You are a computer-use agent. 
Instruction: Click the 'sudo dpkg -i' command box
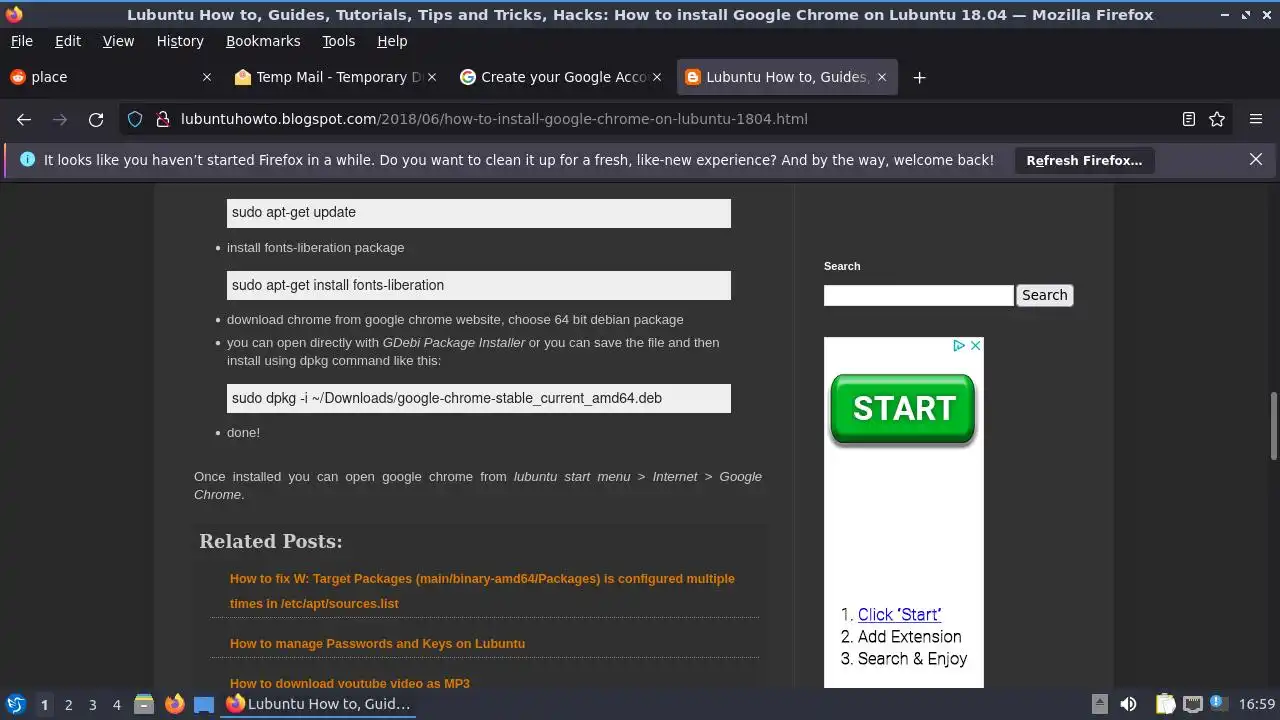(x=479, y=398)
